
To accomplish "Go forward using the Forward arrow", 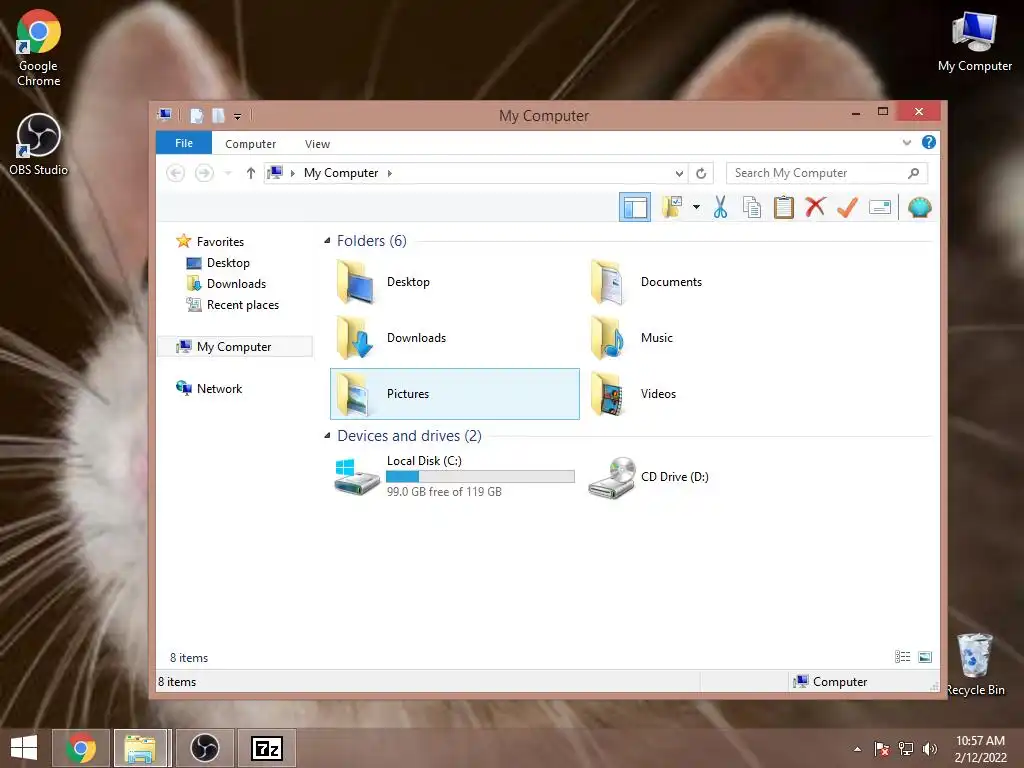I will point(204,173).
